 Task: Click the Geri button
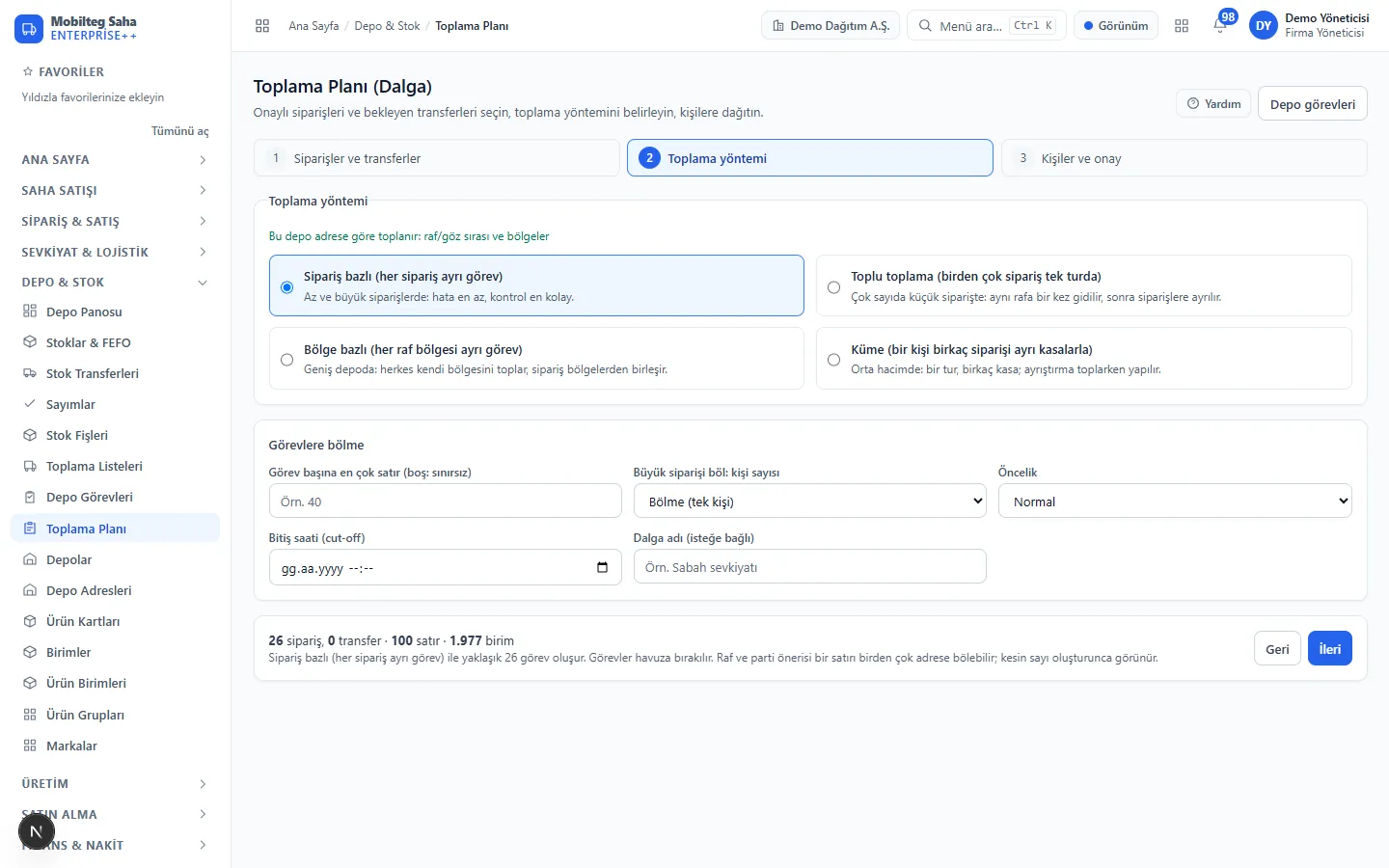[x=1277, y=649]
